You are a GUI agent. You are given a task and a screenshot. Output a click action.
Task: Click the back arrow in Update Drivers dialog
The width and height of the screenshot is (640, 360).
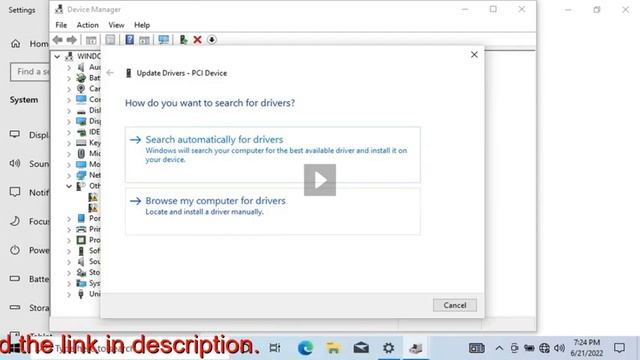click(110, 73)
